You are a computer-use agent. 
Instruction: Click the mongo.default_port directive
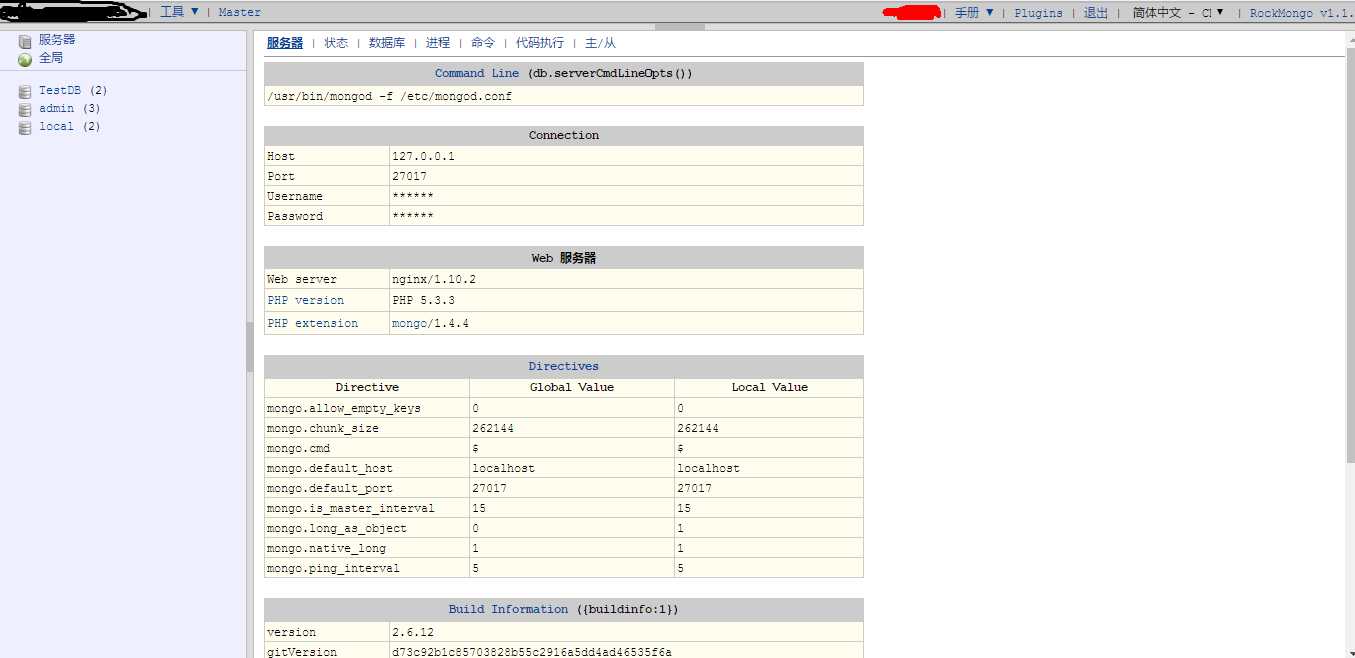329,488
